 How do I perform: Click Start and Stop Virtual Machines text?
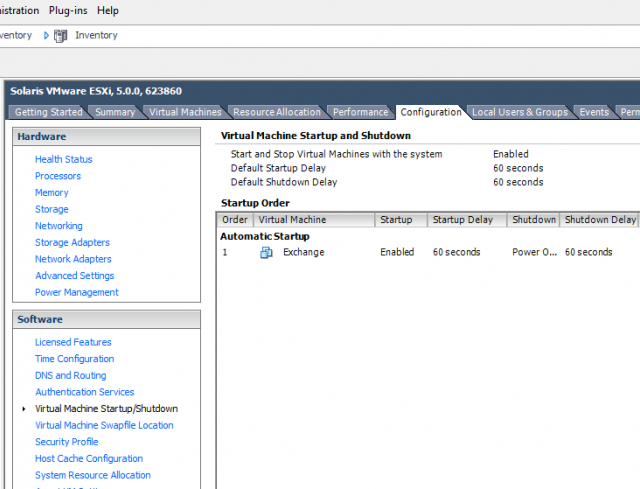(336, 154)
